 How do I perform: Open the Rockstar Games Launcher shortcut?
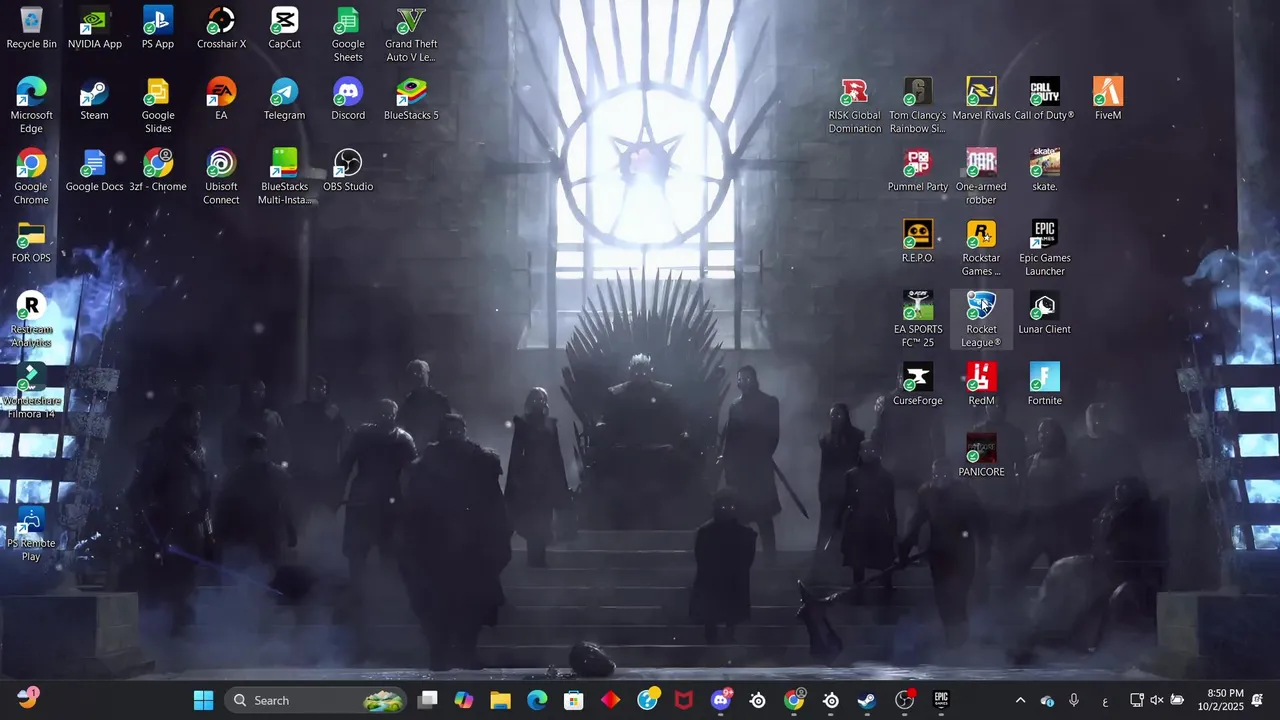tap(981, 249)
